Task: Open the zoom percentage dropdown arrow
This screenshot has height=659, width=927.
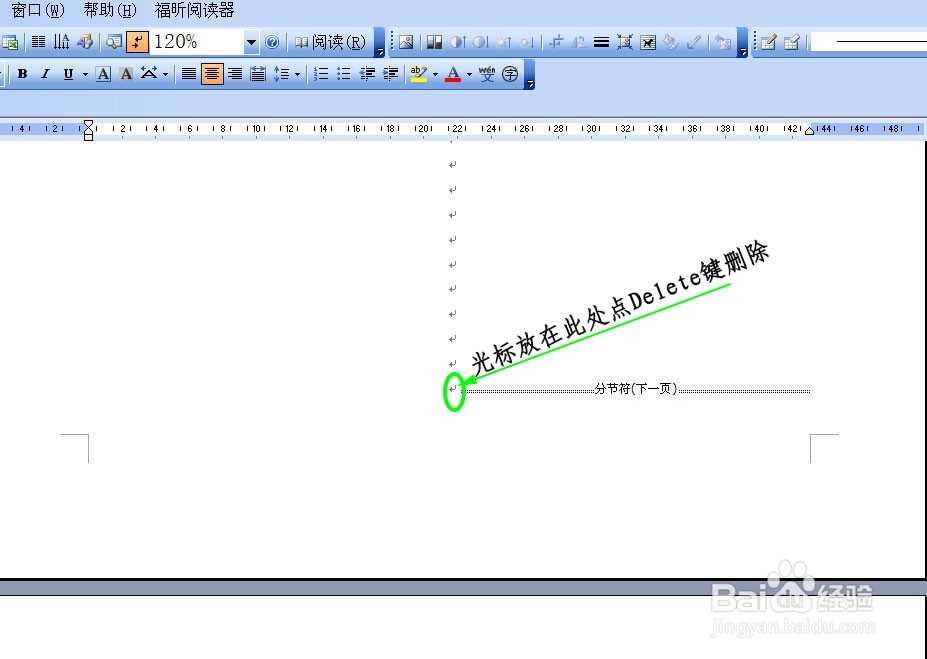Action: click(x=251, y=42)
